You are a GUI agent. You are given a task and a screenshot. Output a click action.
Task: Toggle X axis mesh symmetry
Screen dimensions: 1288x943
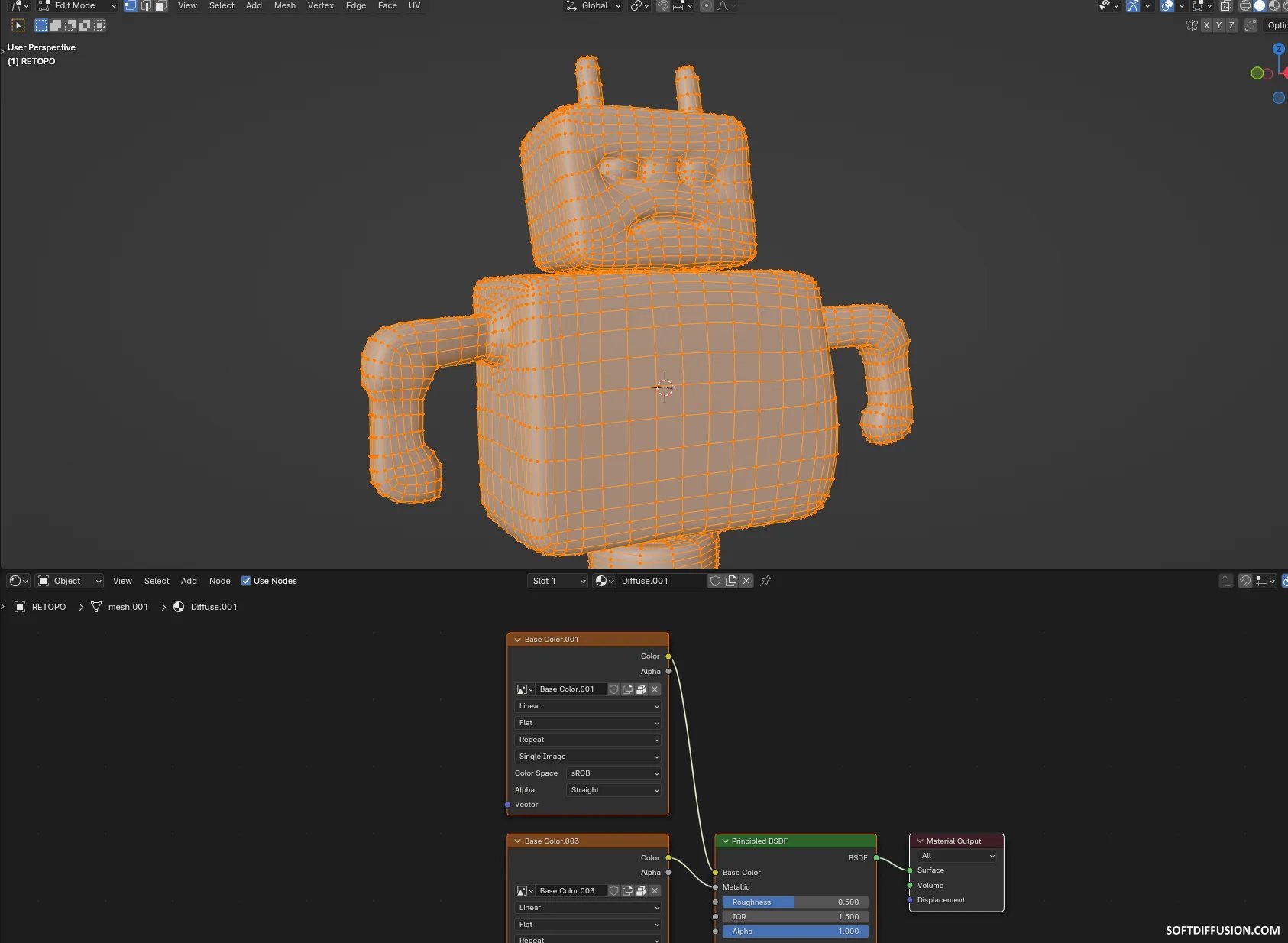[1206, 25]
